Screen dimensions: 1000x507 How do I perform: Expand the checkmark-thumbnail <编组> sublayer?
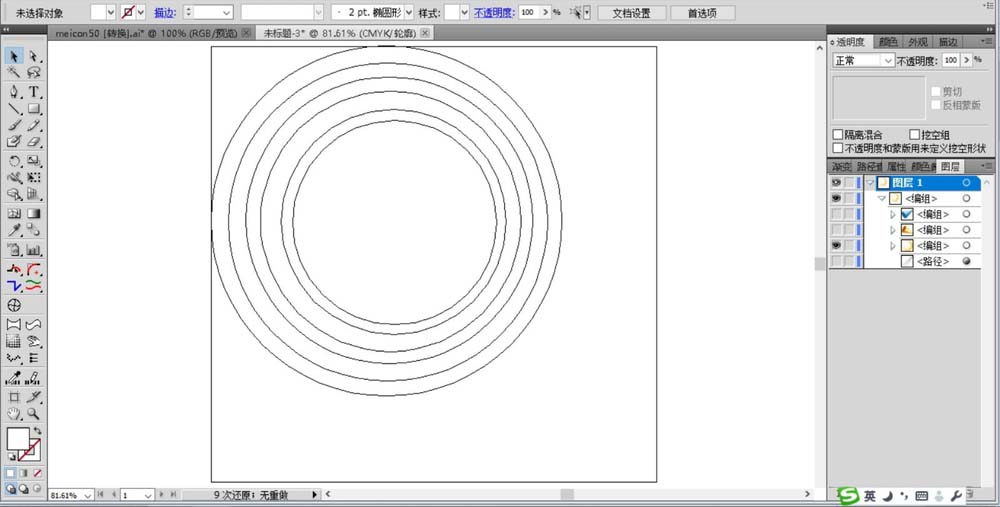click(x=893, y=214)
